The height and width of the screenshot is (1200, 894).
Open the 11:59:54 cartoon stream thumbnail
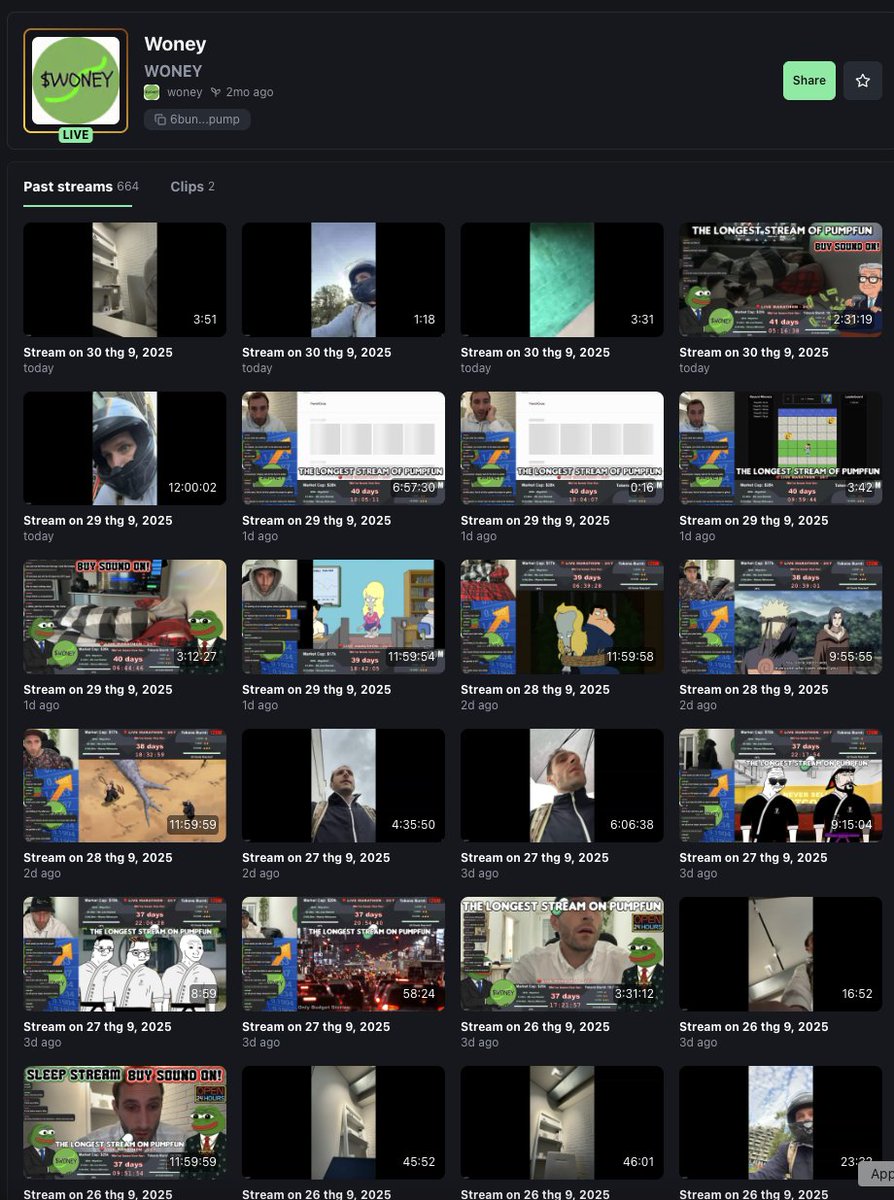[343, 617]
